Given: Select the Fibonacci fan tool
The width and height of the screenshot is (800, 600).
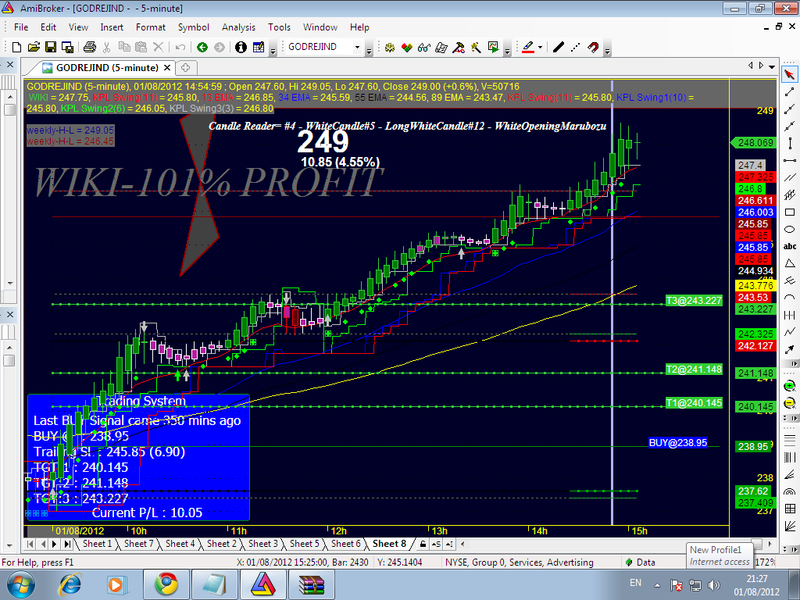Looking at the screenshot, I should point(790,474).
